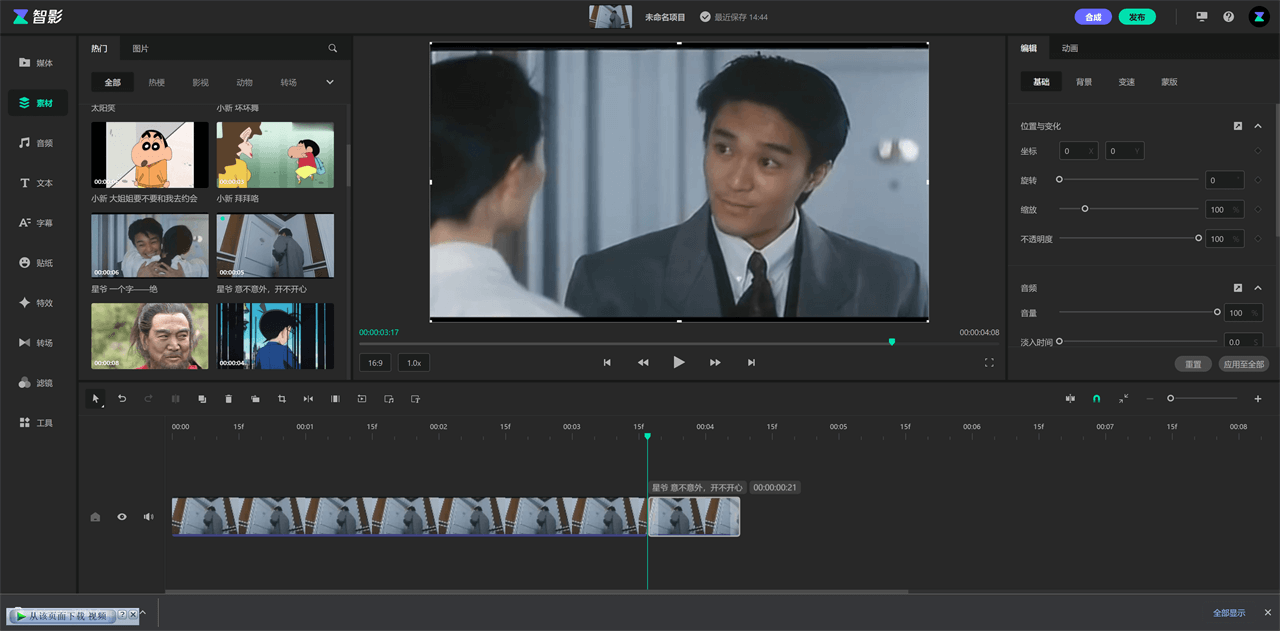The width and height of the screenshot is (1280, 631).
Task: Select the 背景 sub-tab
Action: click(x=1084, y=82)
